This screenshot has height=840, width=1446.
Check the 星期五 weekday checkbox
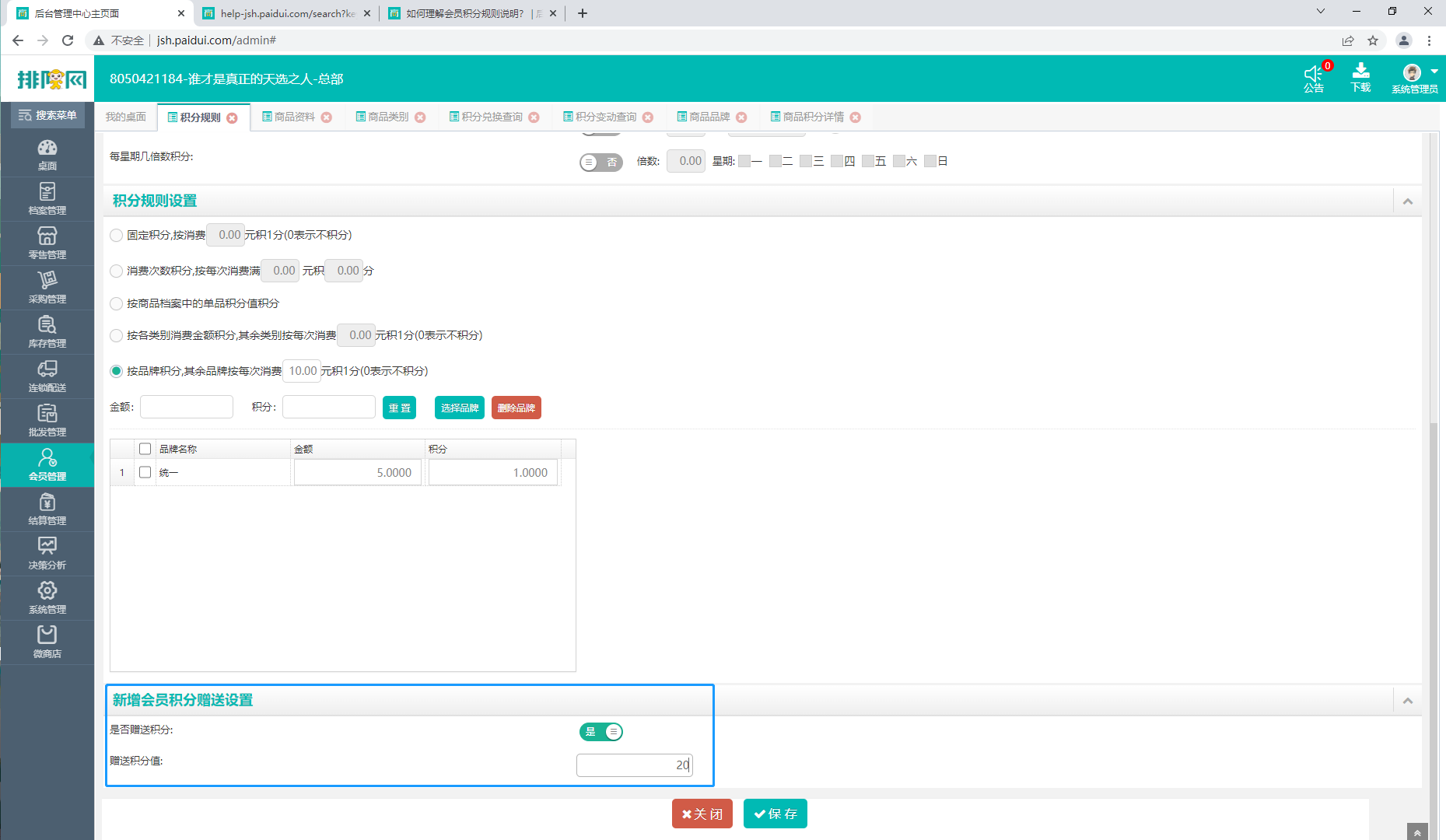868,161
